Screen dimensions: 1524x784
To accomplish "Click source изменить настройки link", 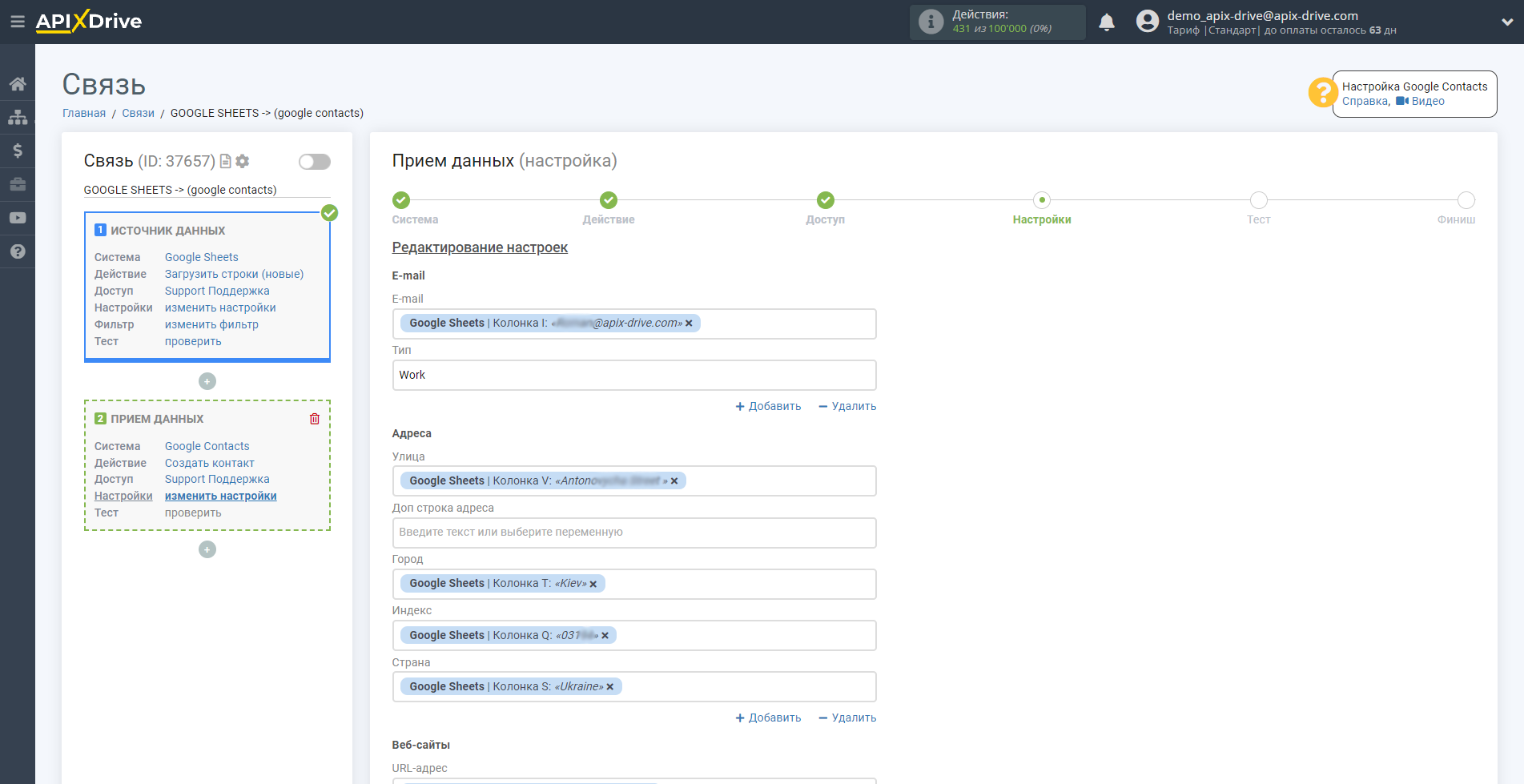I will click(x=220, y=308).
